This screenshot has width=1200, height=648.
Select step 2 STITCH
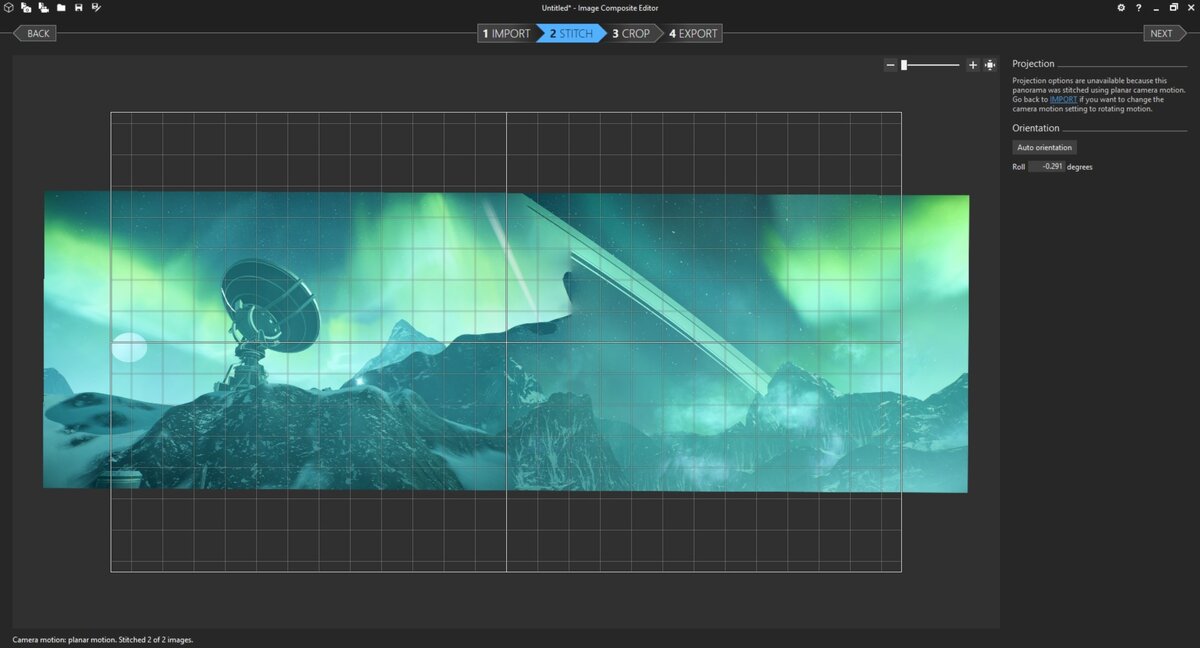[x=571, y=33]
